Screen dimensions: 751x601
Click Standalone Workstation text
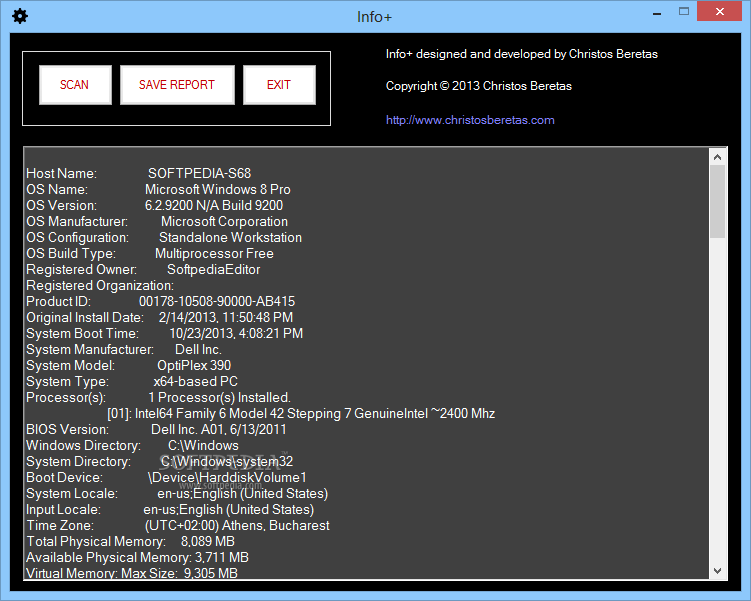[230, 238]
